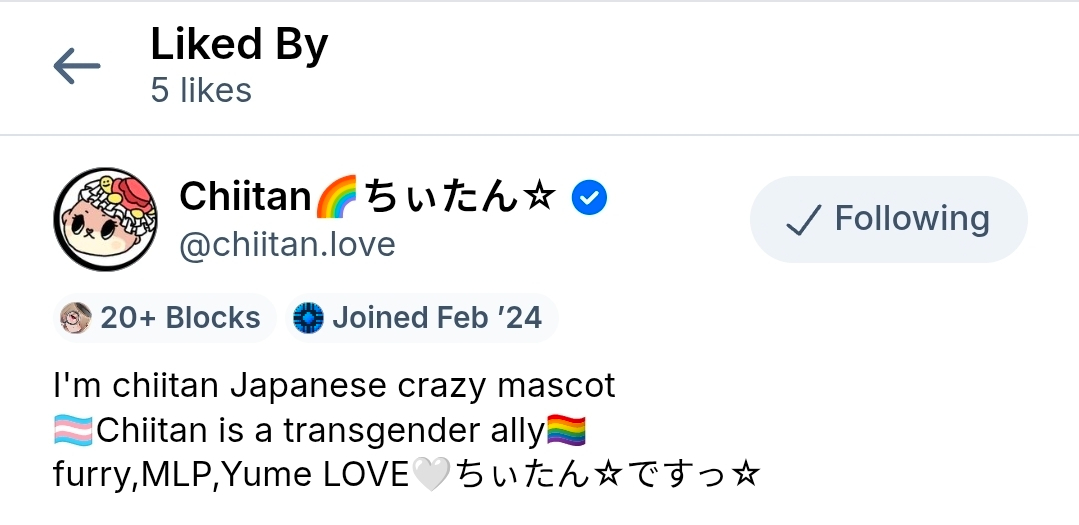The image size is (1079, 525).
Task: Click the 5 likes count text
Action: 201,91
